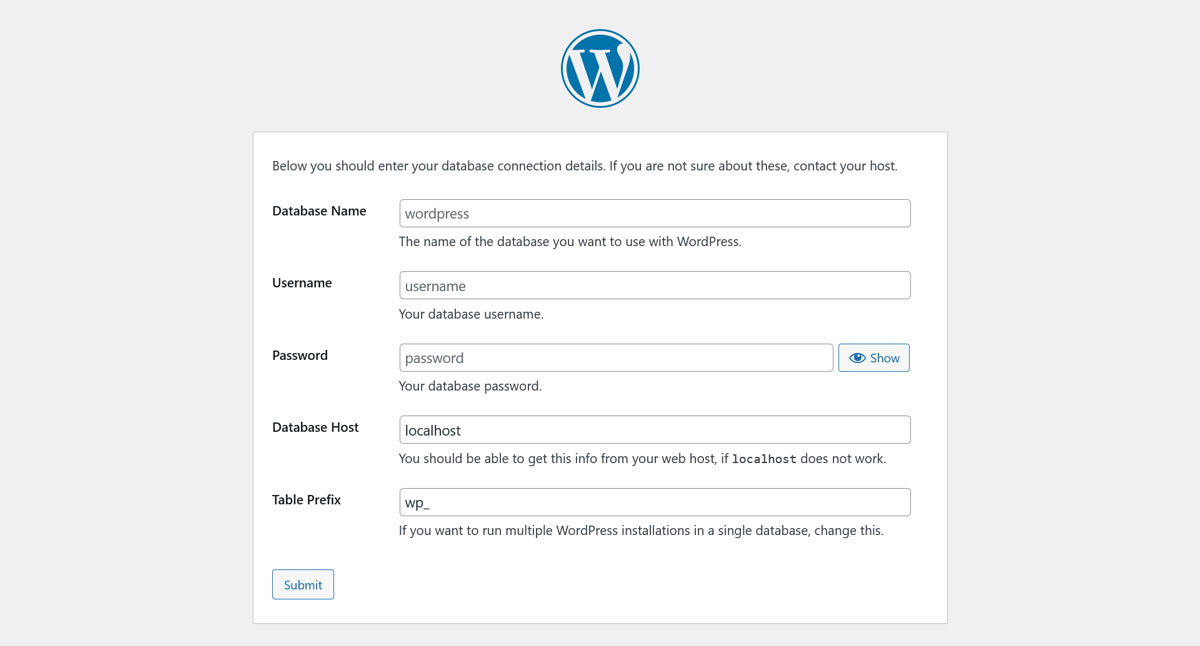
Task: Click the "Password" field label
Action: (300, 355)
